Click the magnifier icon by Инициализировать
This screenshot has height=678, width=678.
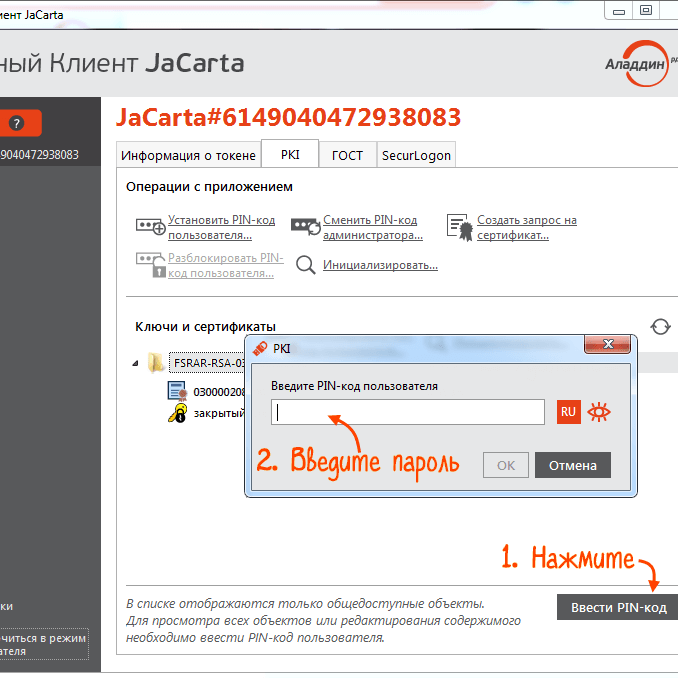click(x=306, y=265)
